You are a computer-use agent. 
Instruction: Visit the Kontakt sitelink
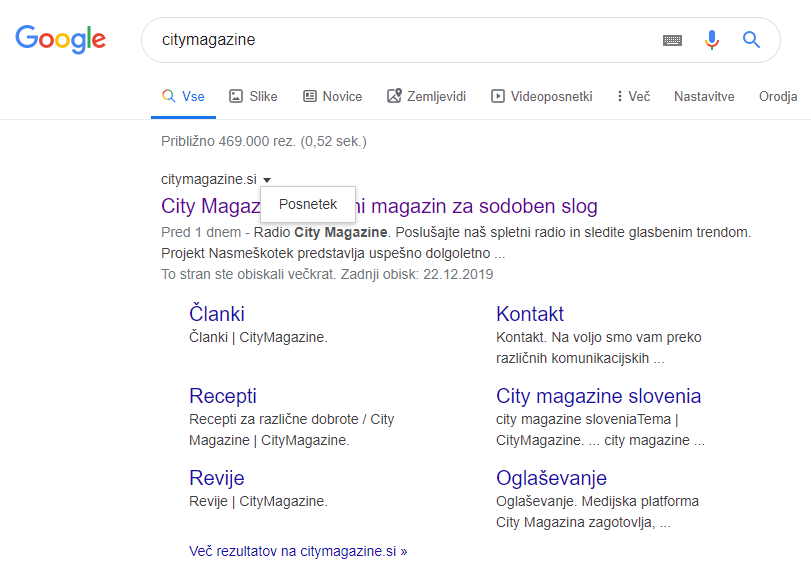pos(530,314)
